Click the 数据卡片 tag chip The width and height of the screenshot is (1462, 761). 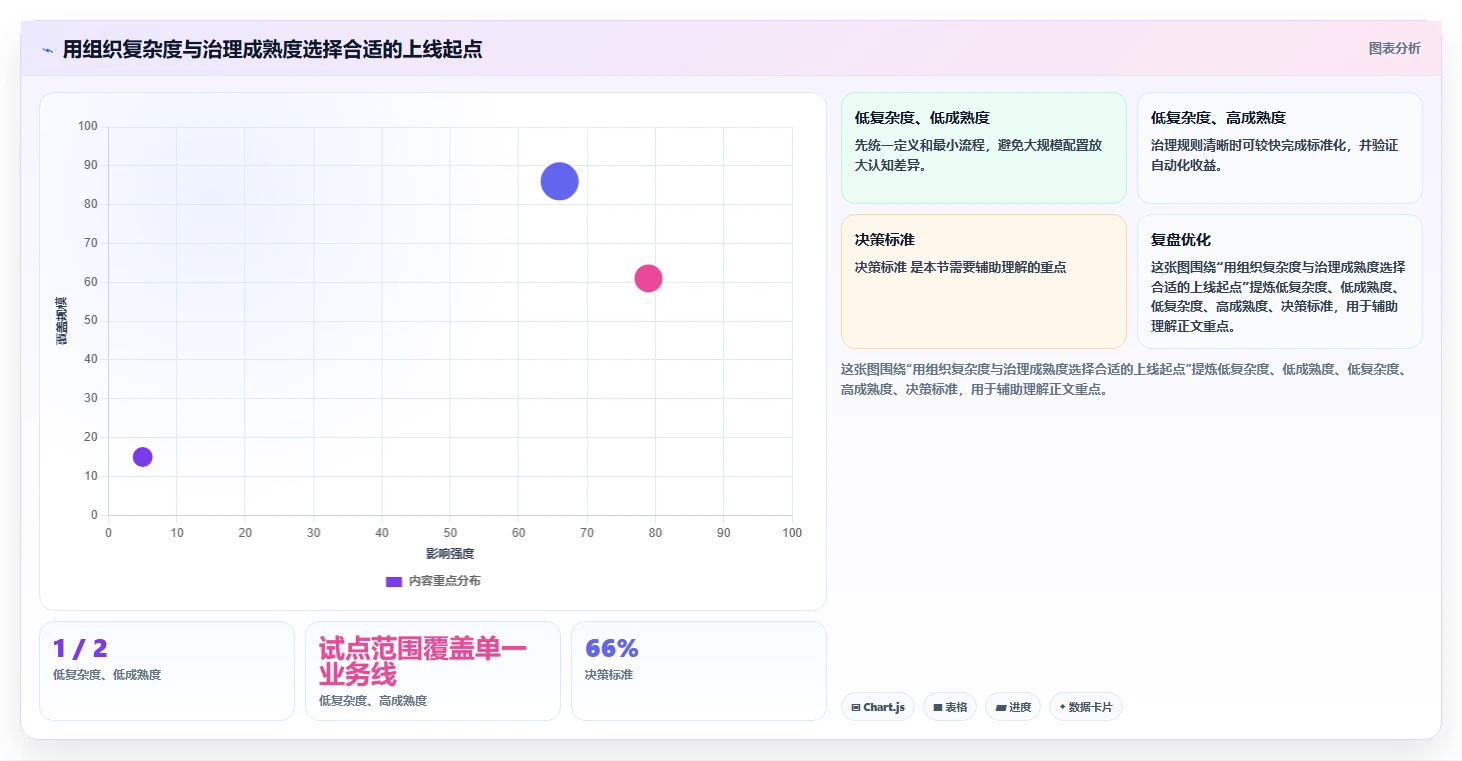click(x=1086, y=707)
